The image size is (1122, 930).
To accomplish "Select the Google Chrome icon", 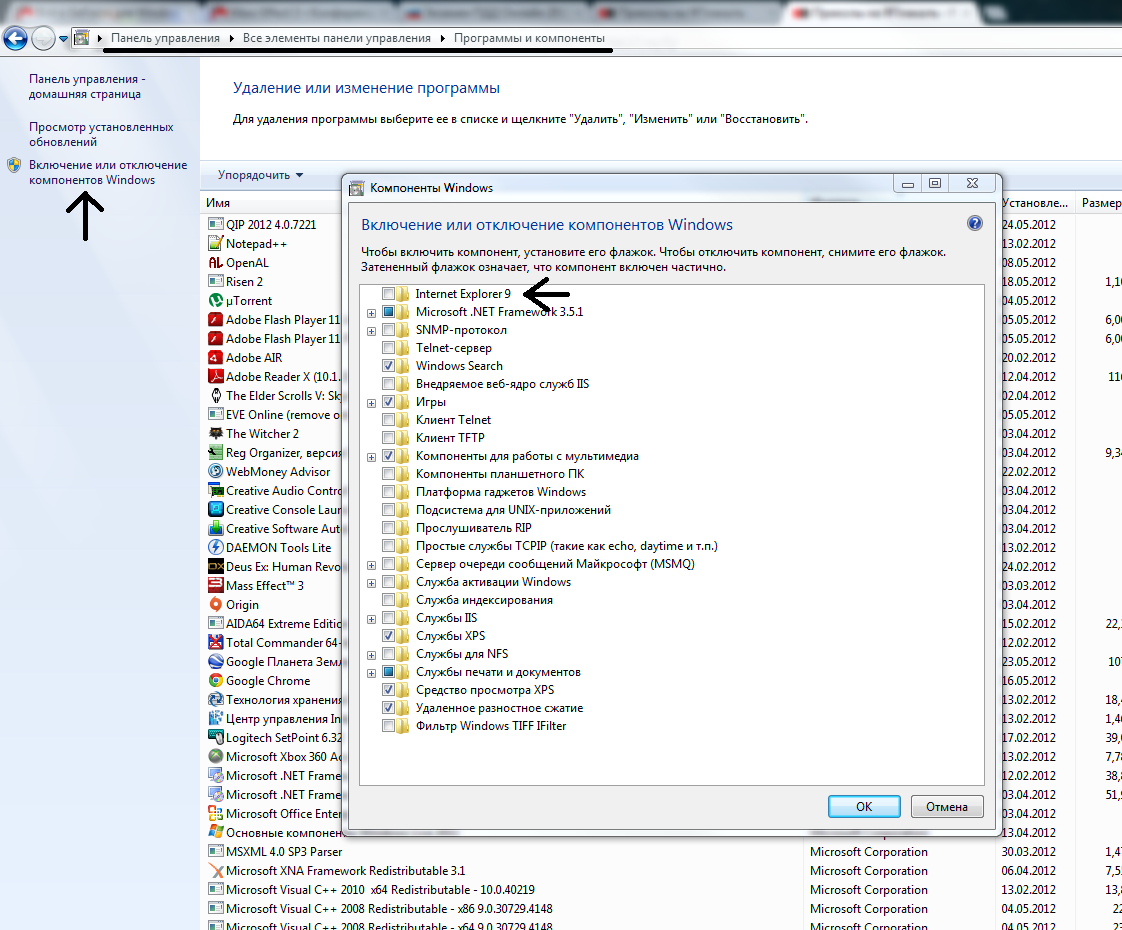I will coord(215,680).
